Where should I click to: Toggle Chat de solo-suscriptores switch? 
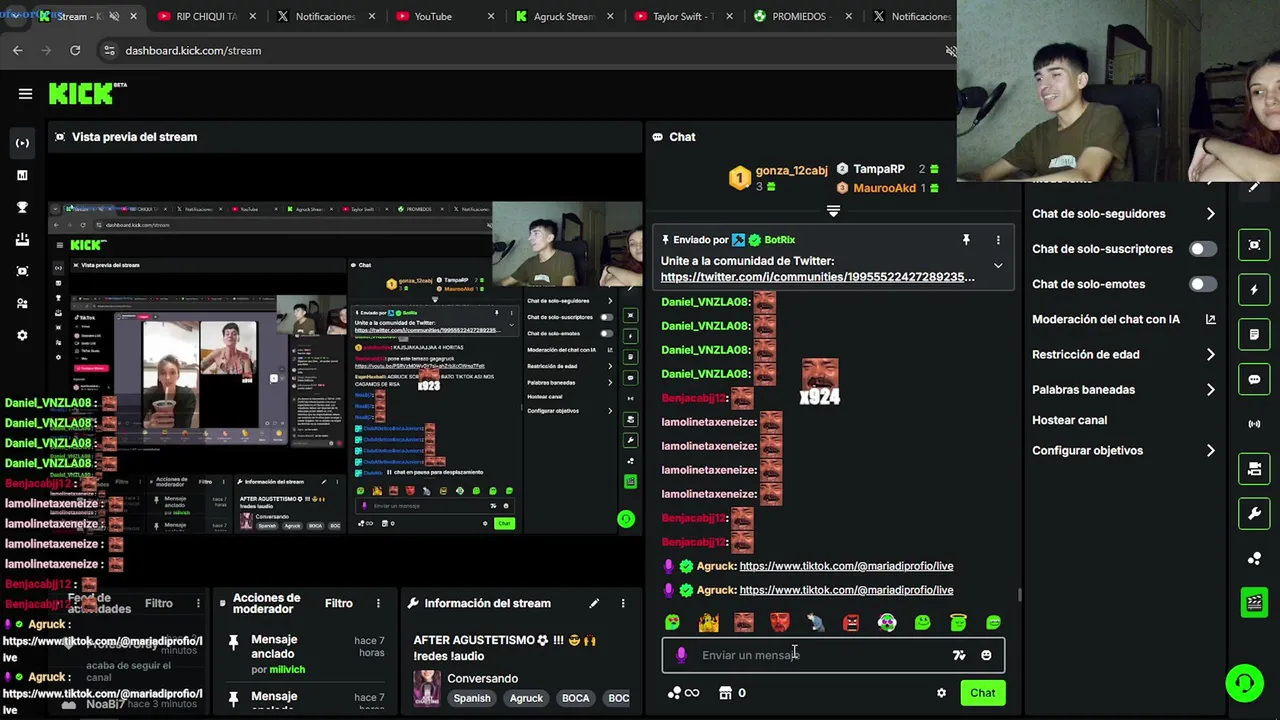[1203, 249]
